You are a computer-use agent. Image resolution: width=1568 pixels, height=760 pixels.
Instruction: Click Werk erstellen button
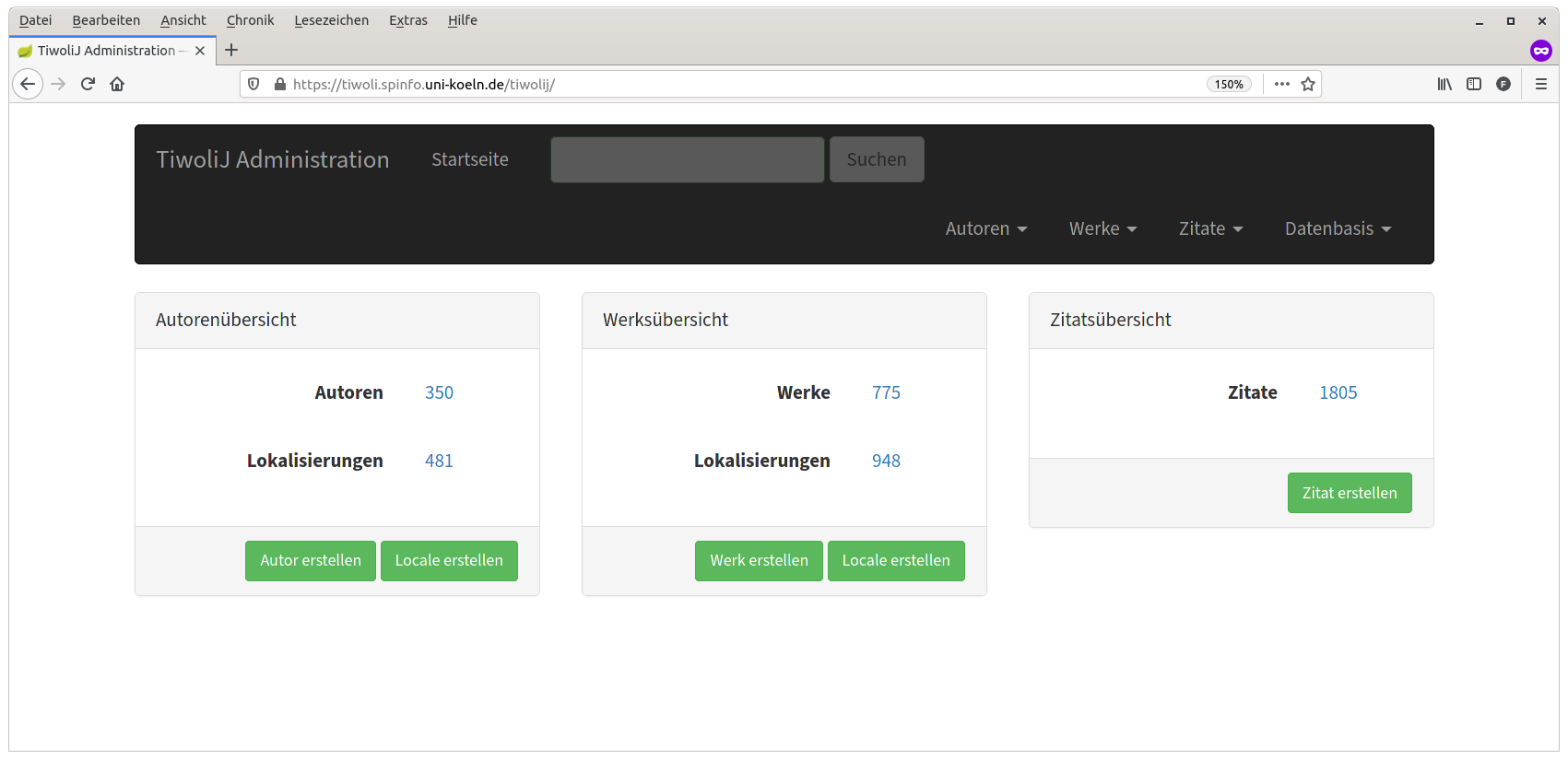coord(759,560)
